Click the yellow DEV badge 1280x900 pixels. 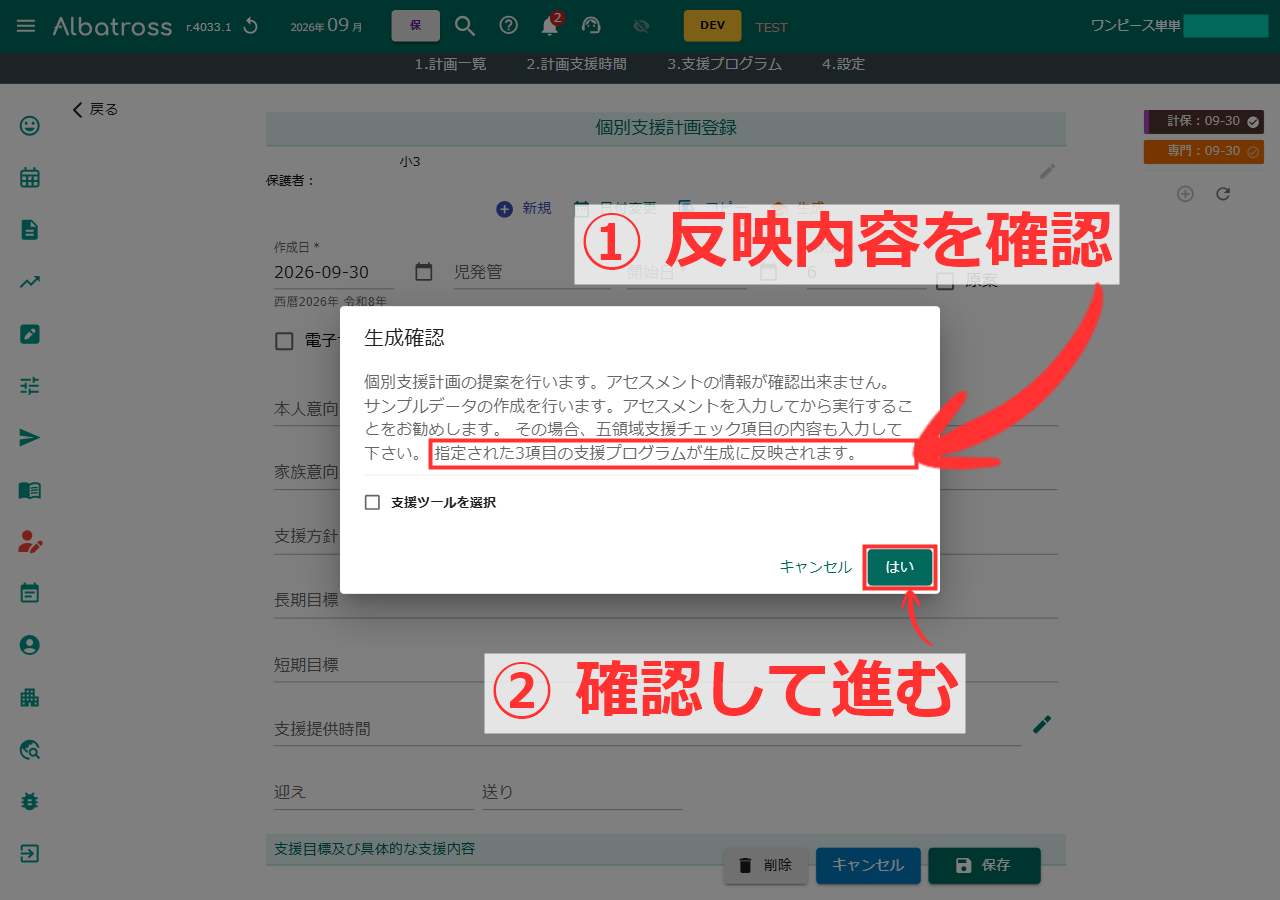pyautogui.click(x=713, y=26)
